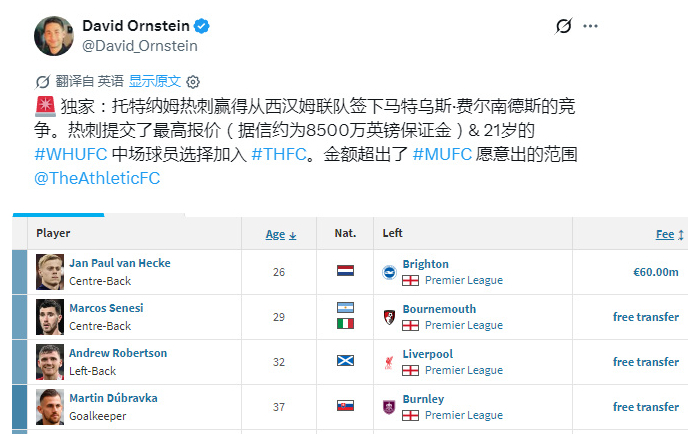Viewport: 694px width, 439px height.
Task: Click the Bournemouth club crest icon
Action: (x=389, y=317)
